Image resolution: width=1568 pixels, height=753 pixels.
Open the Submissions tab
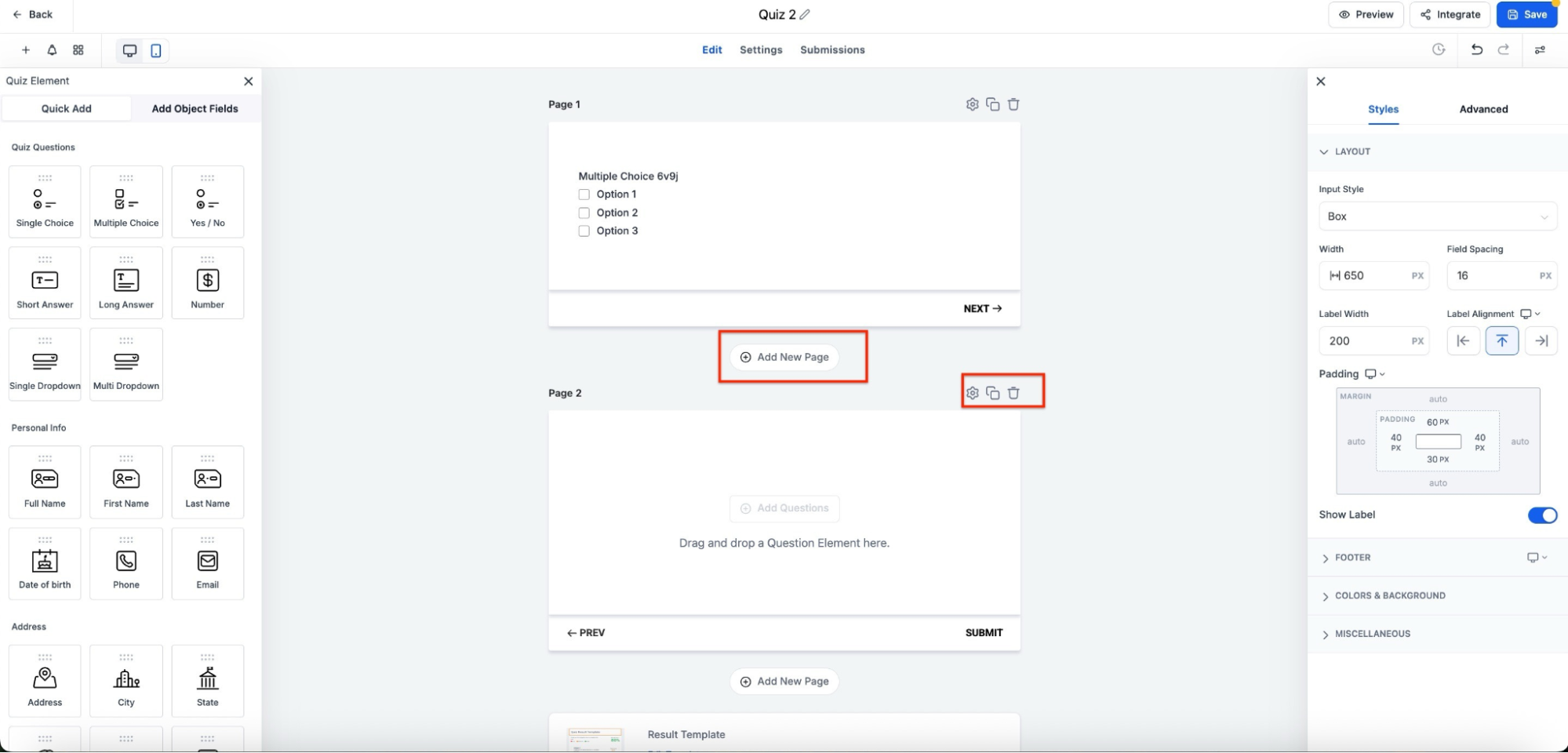tap(831, 49)
